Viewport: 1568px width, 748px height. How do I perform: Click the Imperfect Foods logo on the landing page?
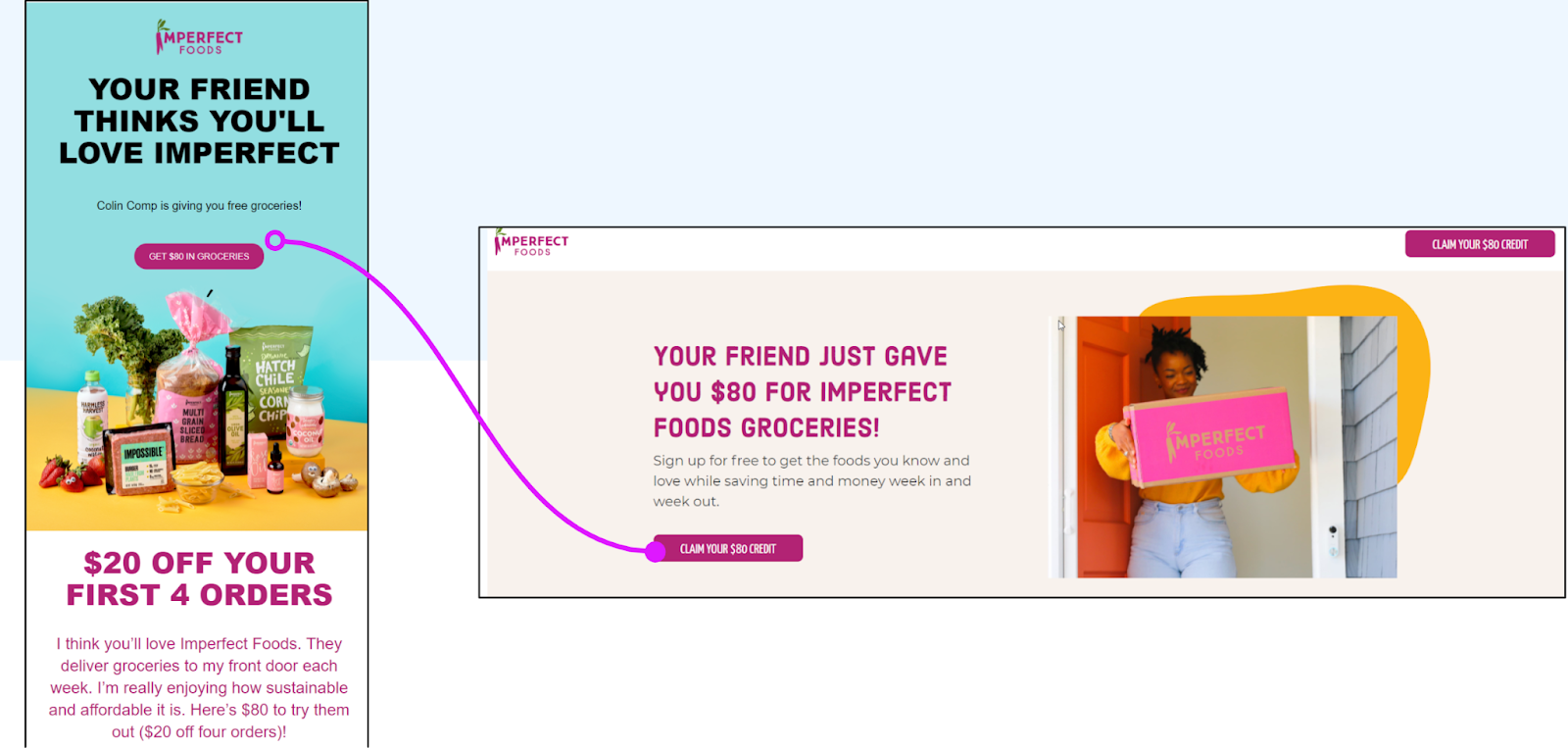point(532,243)
